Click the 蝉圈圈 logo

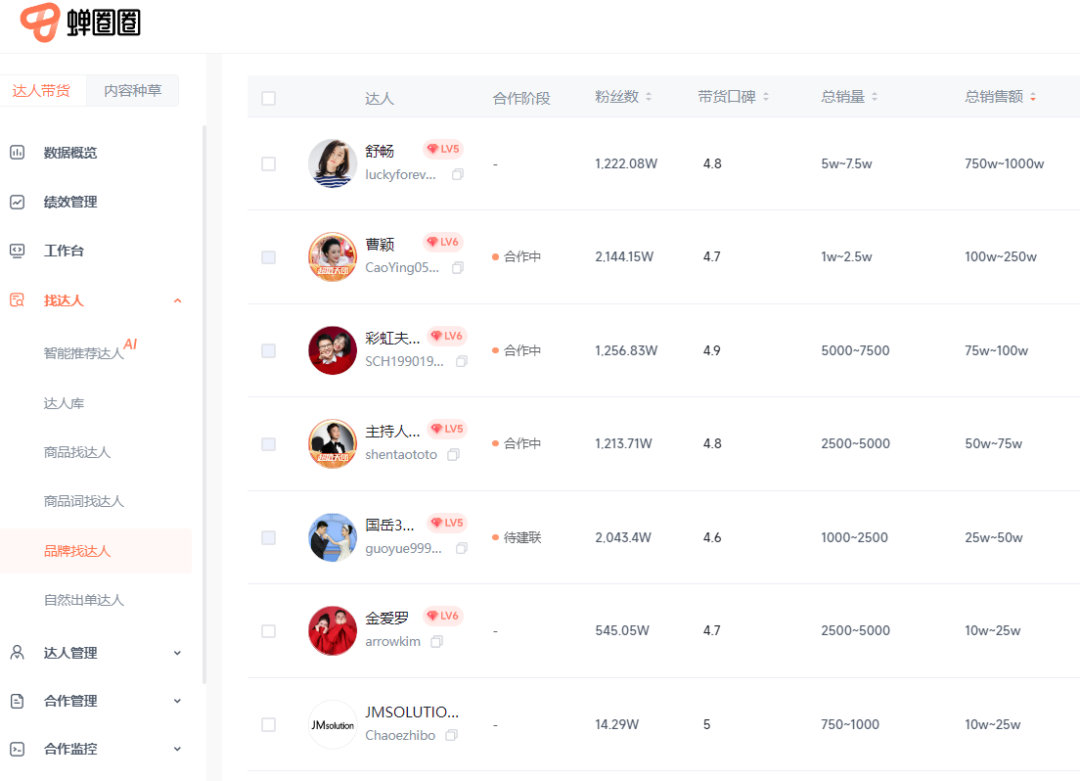80,22
